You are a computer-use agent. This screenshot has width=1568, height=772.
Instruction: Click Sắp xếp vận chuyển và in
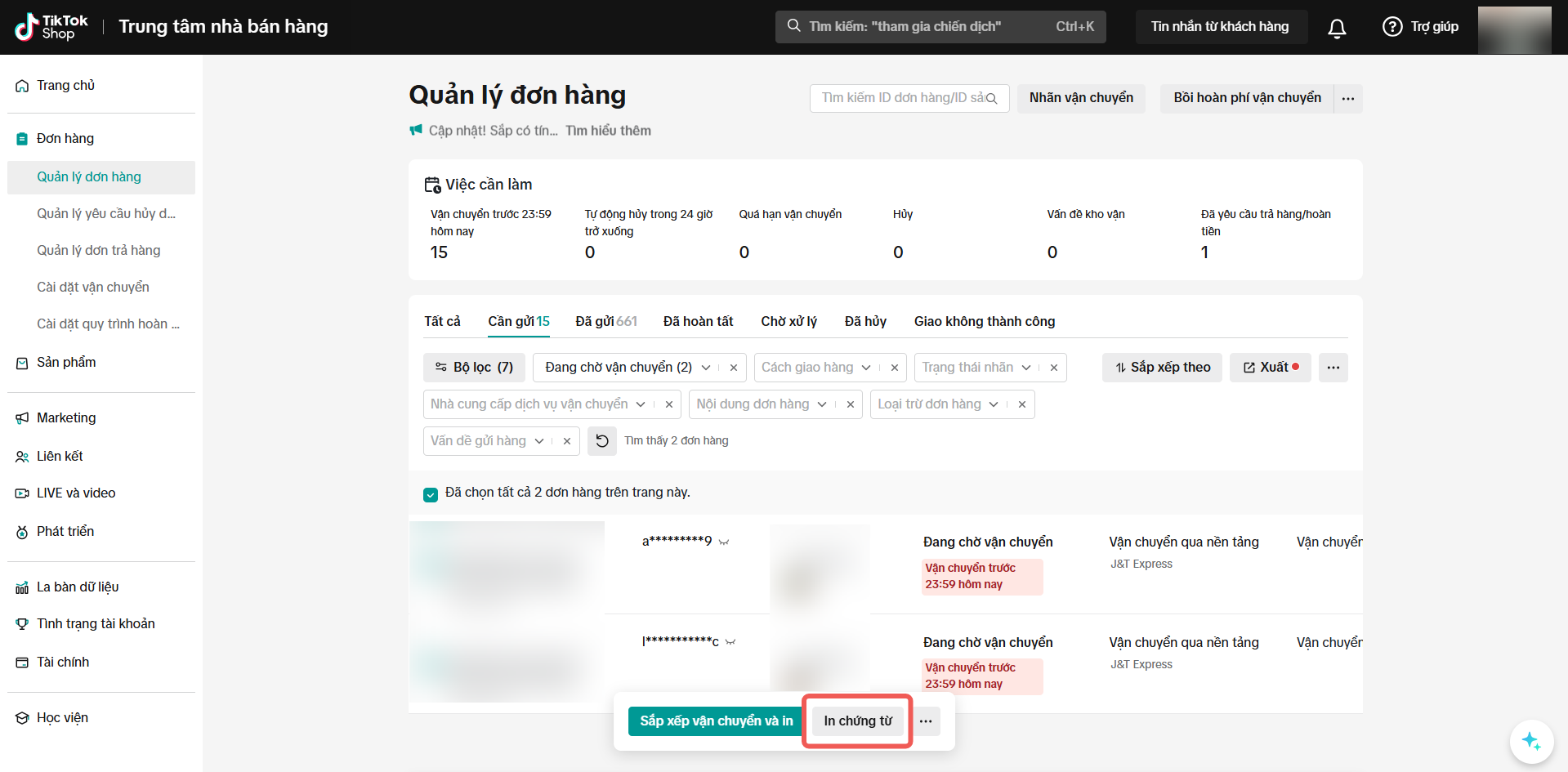tap(717, 721)
